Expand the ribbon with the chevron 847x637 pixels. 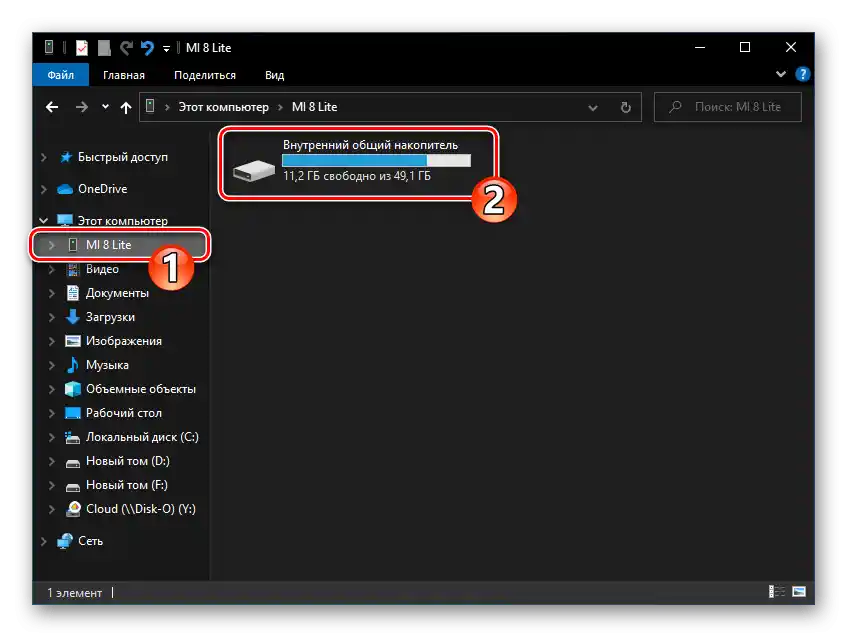[781, 74]
